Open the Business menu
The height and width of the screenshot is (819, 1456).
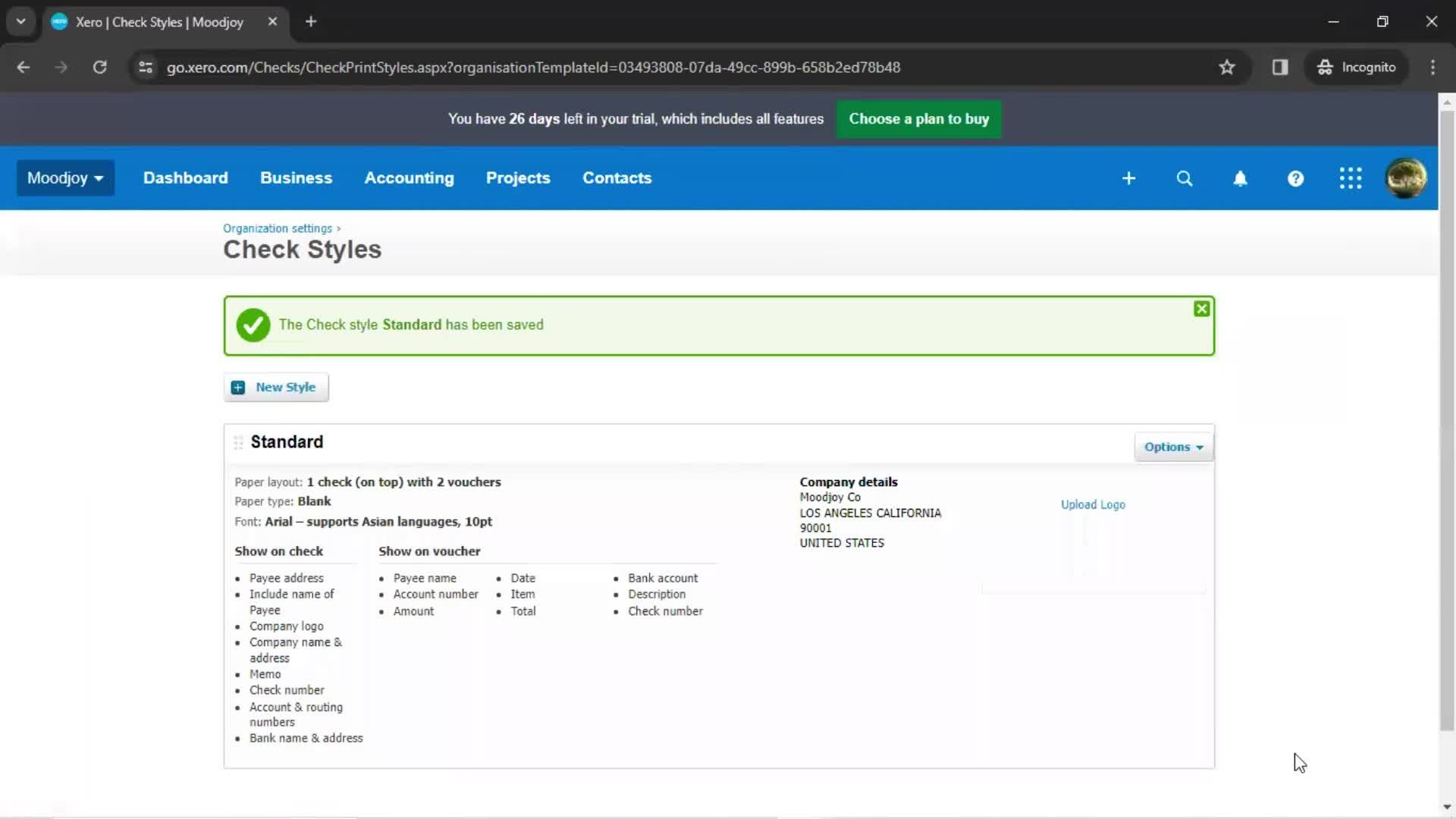coord(296,178)
